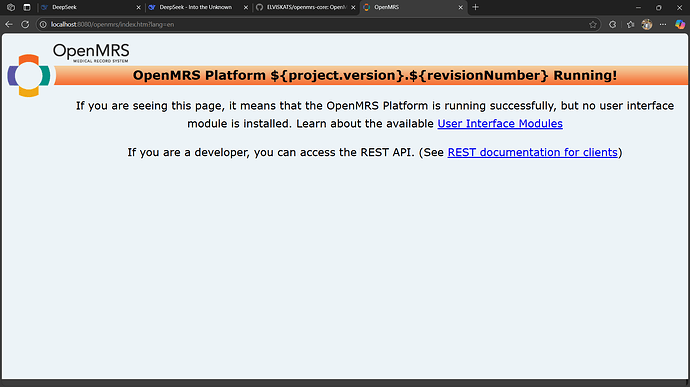Switch to DeepSeek - Into the Unknown tab
Image resolution: width=690 pixels, height=387 pixels.
198,7
